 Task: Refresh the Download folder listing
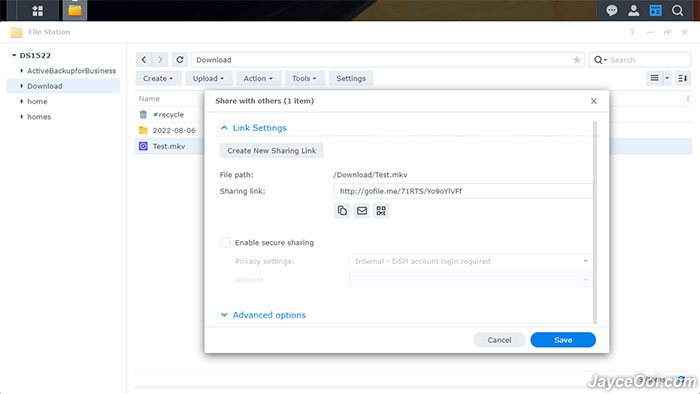179,59
